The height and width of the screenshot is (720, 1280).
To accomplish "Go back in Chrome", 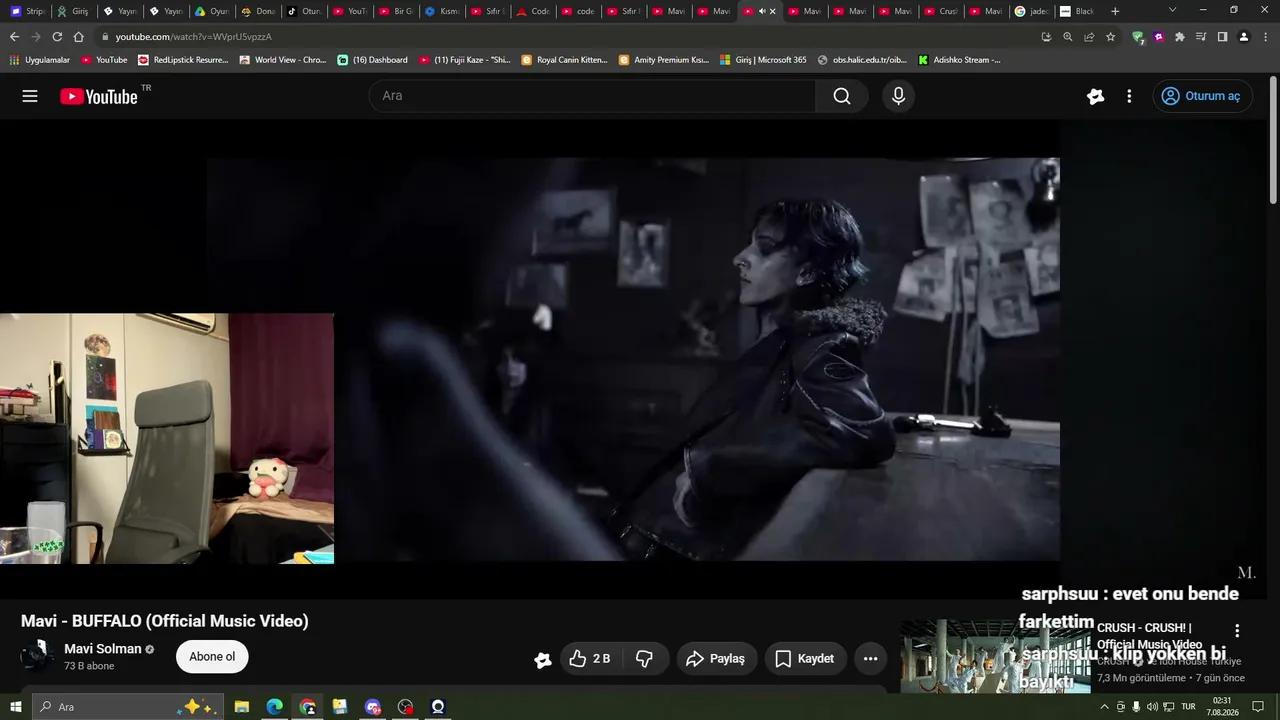I will tap(14, 37).
